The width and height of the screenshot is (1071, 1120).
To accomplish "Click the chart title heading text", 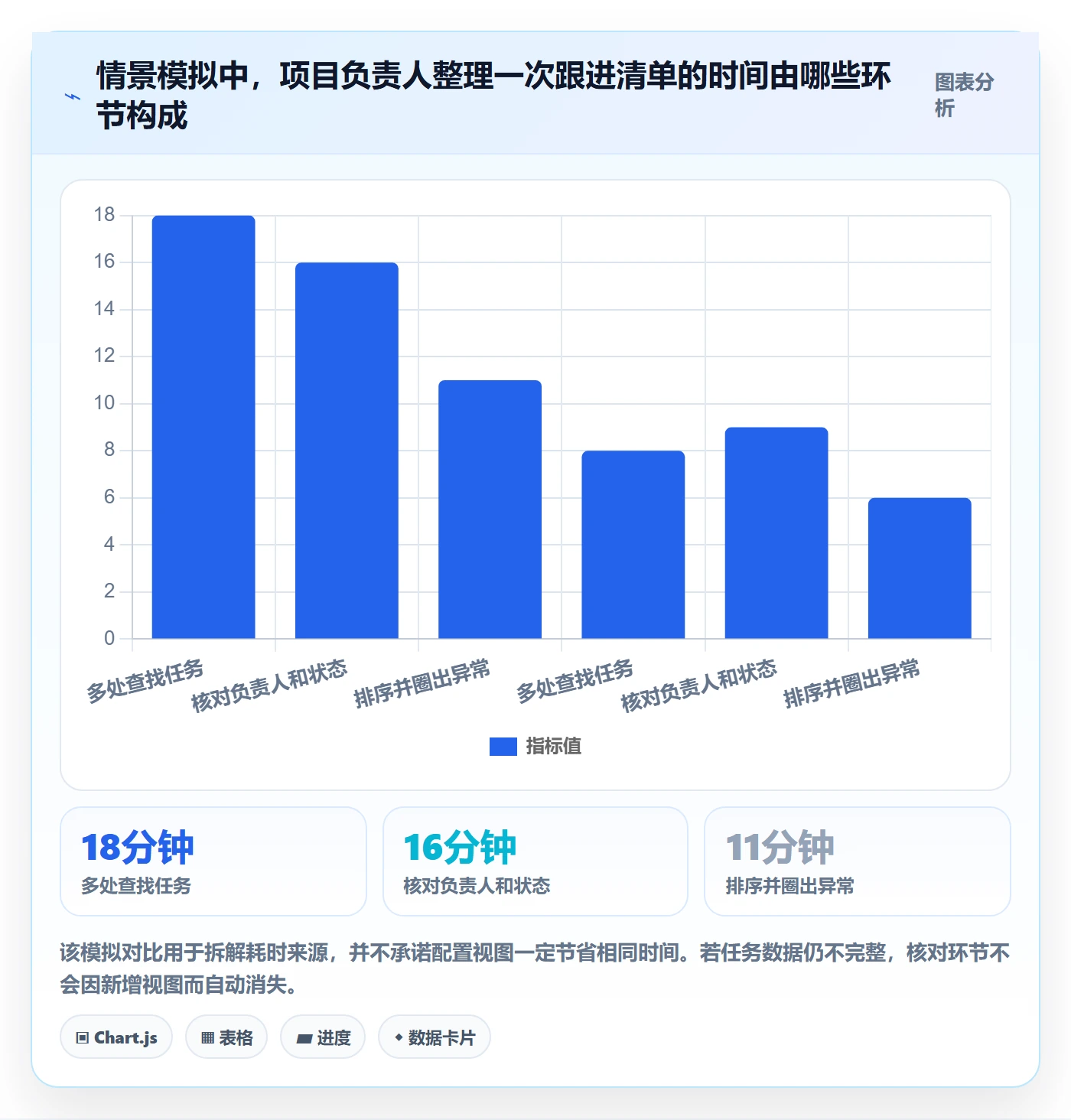I will coord(493,96).
